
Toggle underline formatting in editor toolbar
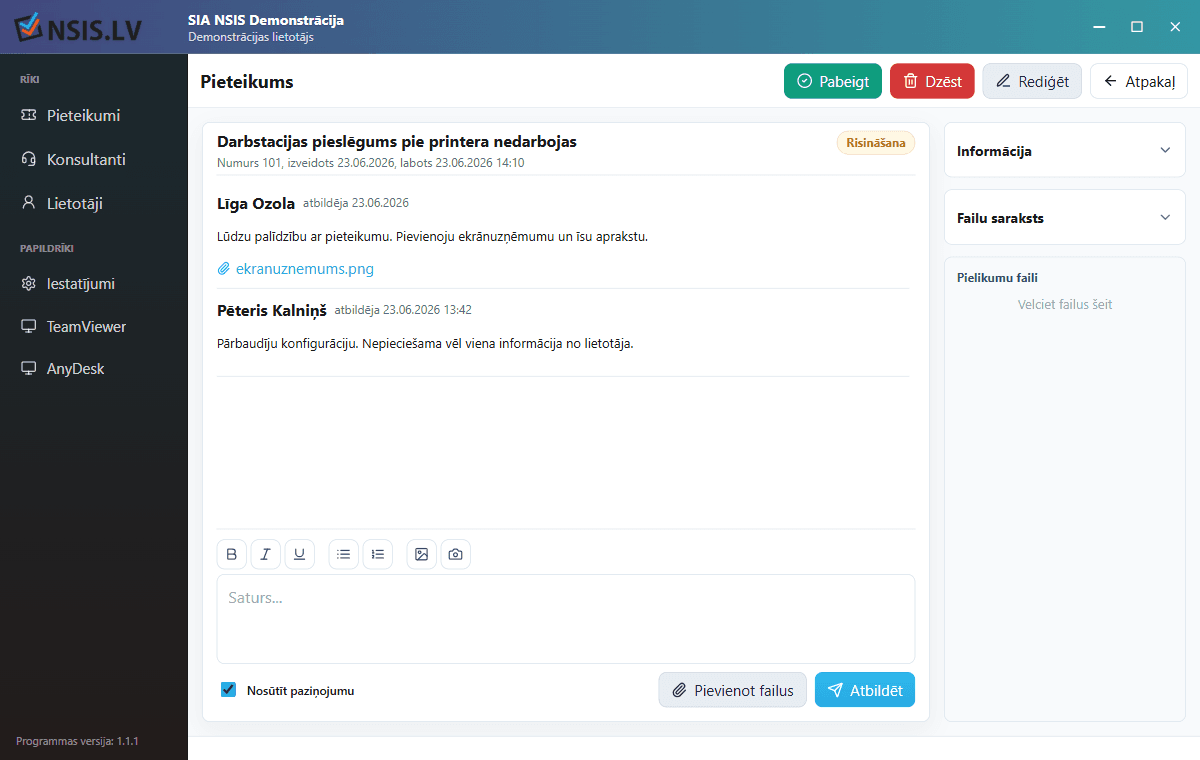click(x=300, y=554)
